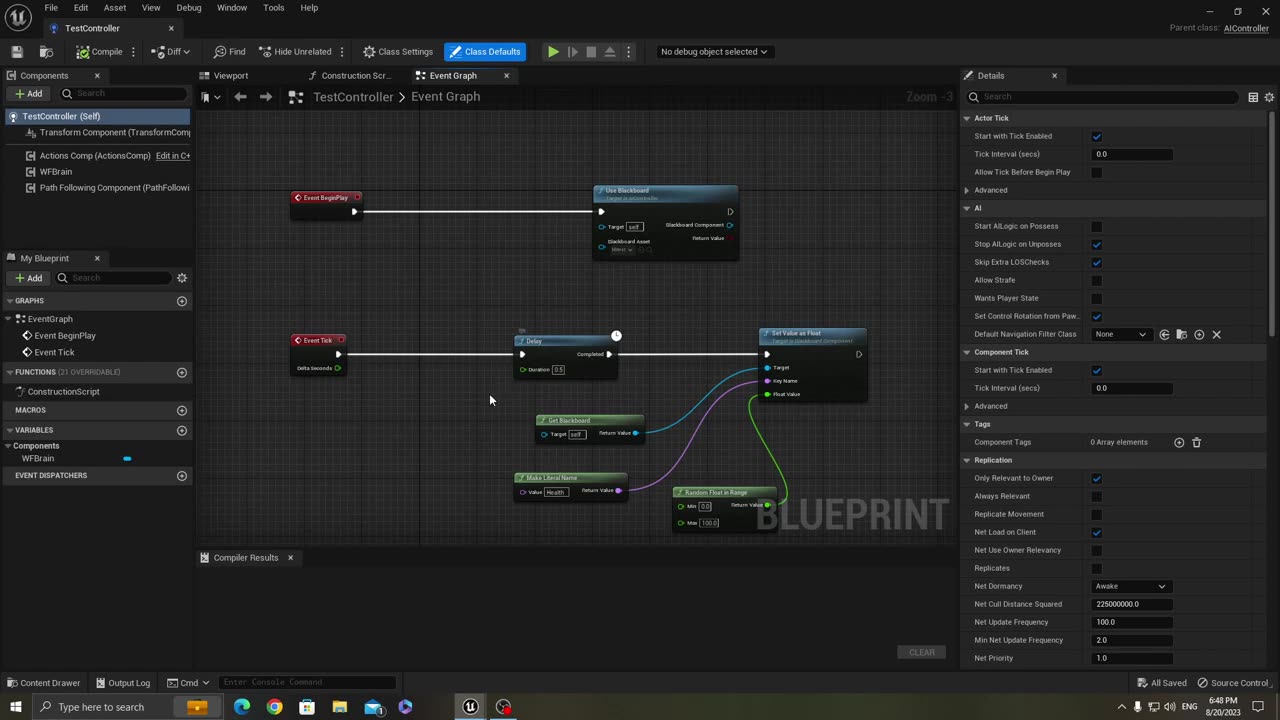The height and width of the screenshot is (720, 1280).
Task: Select the WFBrain component
Action: tap(56, 172)
